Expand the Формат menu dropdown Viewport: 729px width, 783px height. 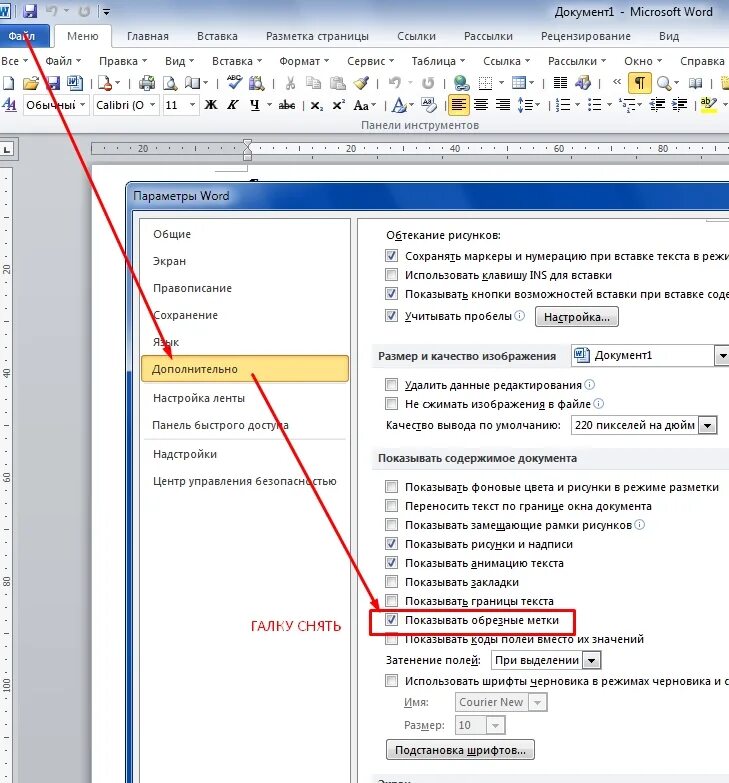tap(304, 61)
